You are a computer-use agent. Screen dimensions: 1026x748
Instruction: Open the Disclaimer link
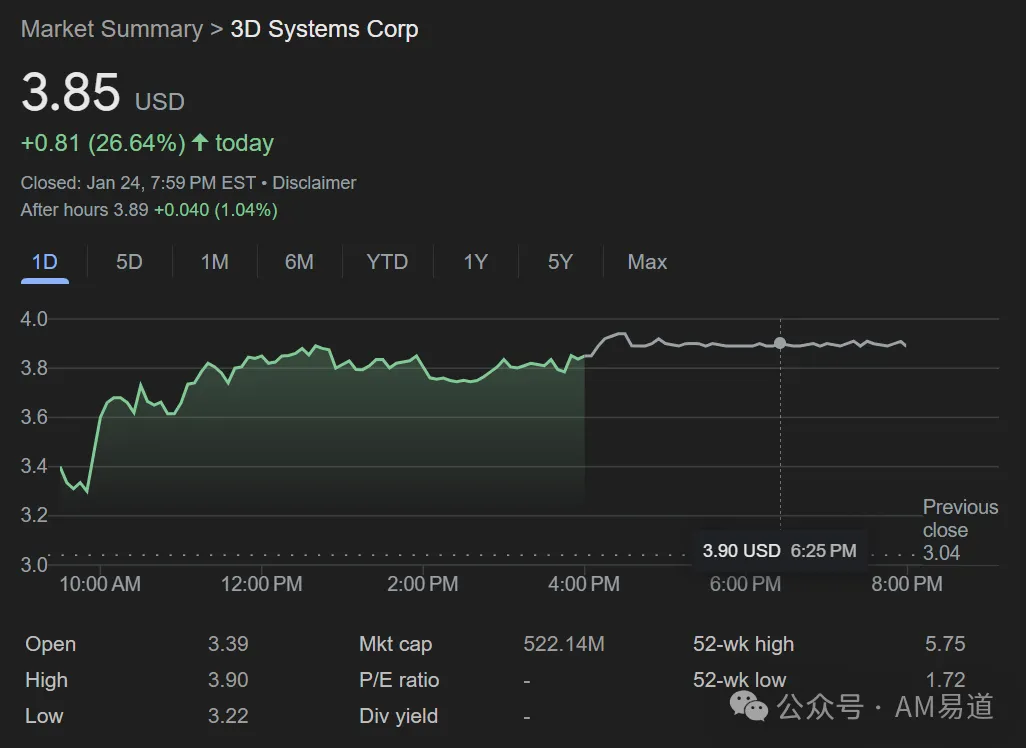click(x=314, y=183)
